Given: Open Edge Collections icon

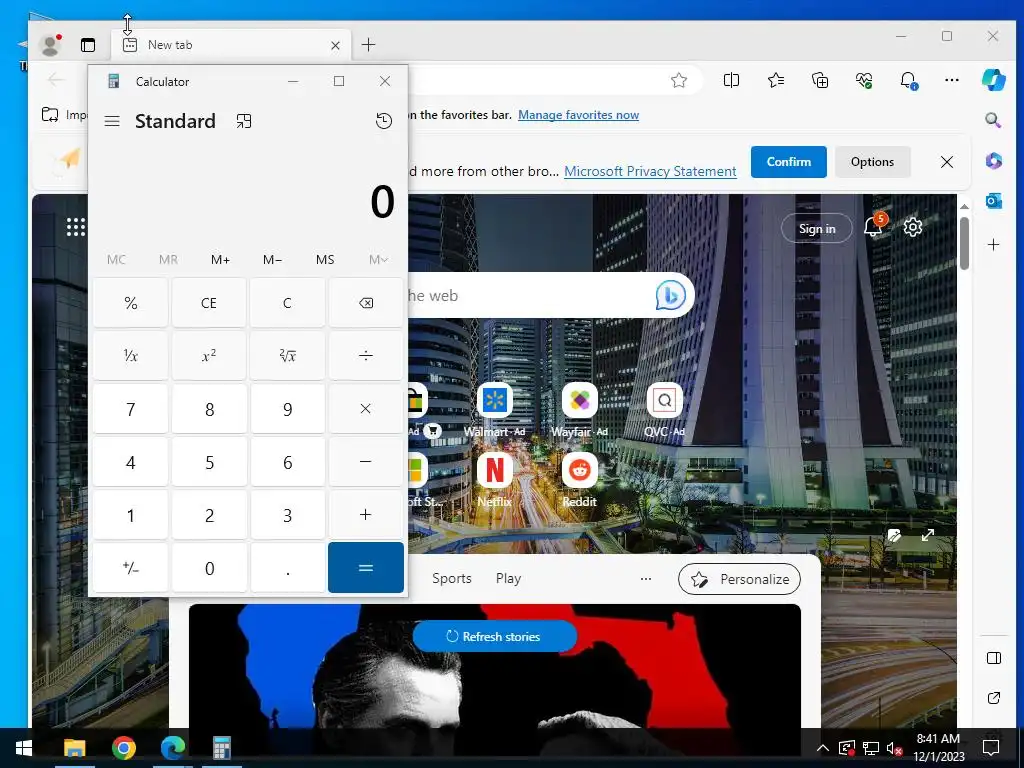Looking at the screenshot, I should [x=820, y=80].
